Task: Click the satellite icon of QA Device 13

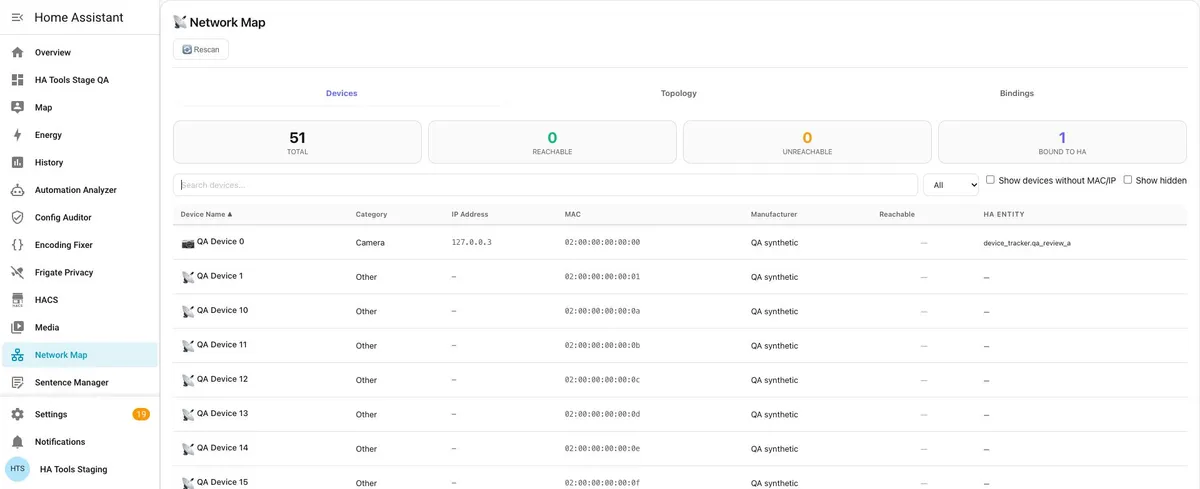Action: click(x=188, y=415)
